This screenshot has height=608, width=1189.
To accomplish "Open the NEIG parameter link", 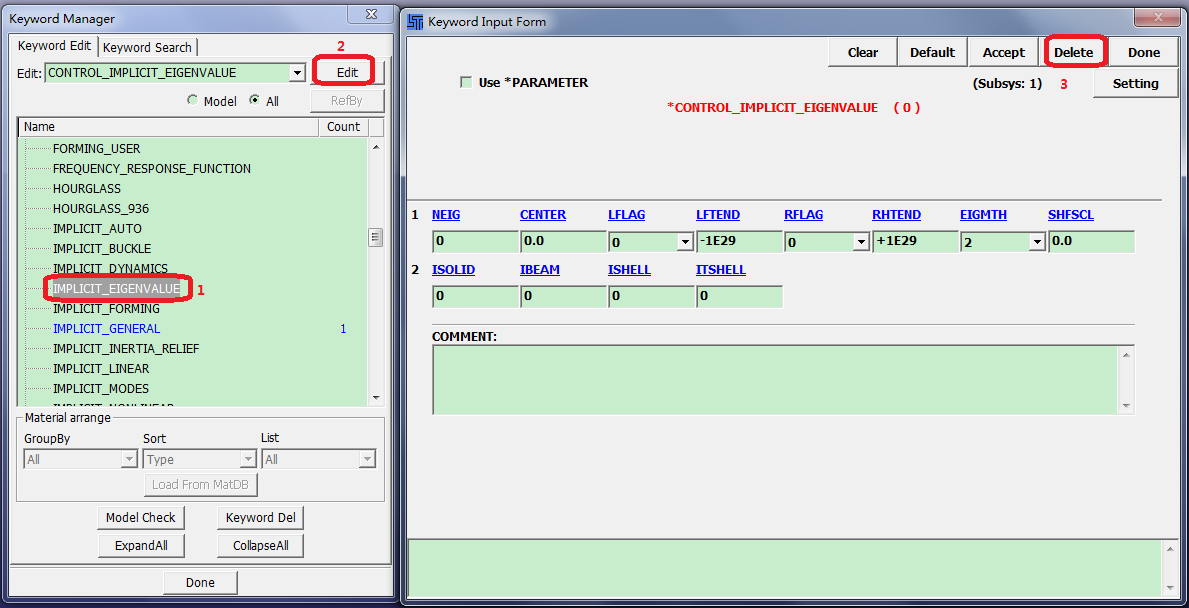I will pyautogui.click(x=446, y=215).
